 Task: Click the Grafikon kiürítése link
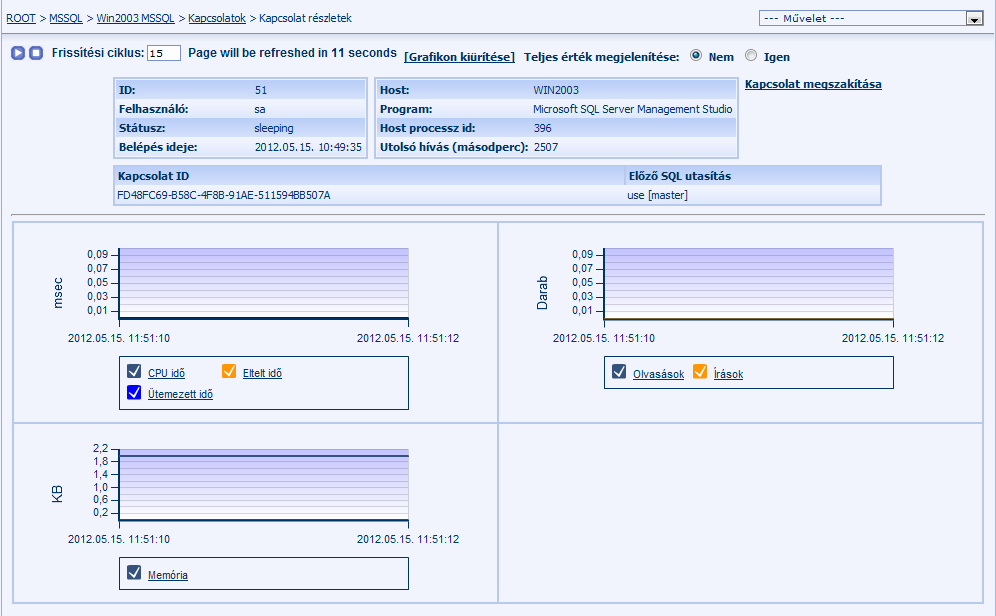pos(459,57)
